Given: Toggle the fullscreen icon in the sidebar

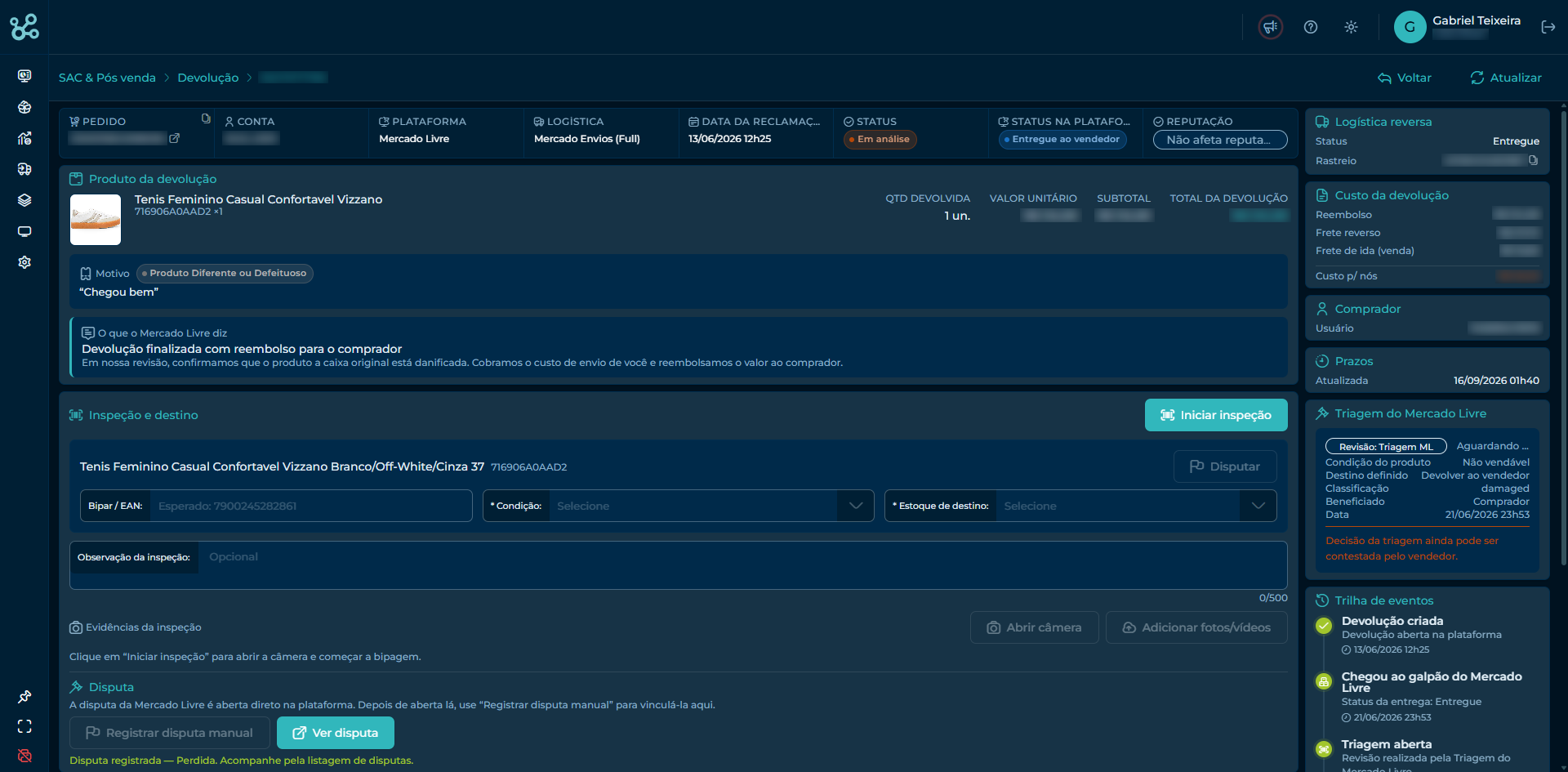Looking at the screenshot, I should 24,726.
